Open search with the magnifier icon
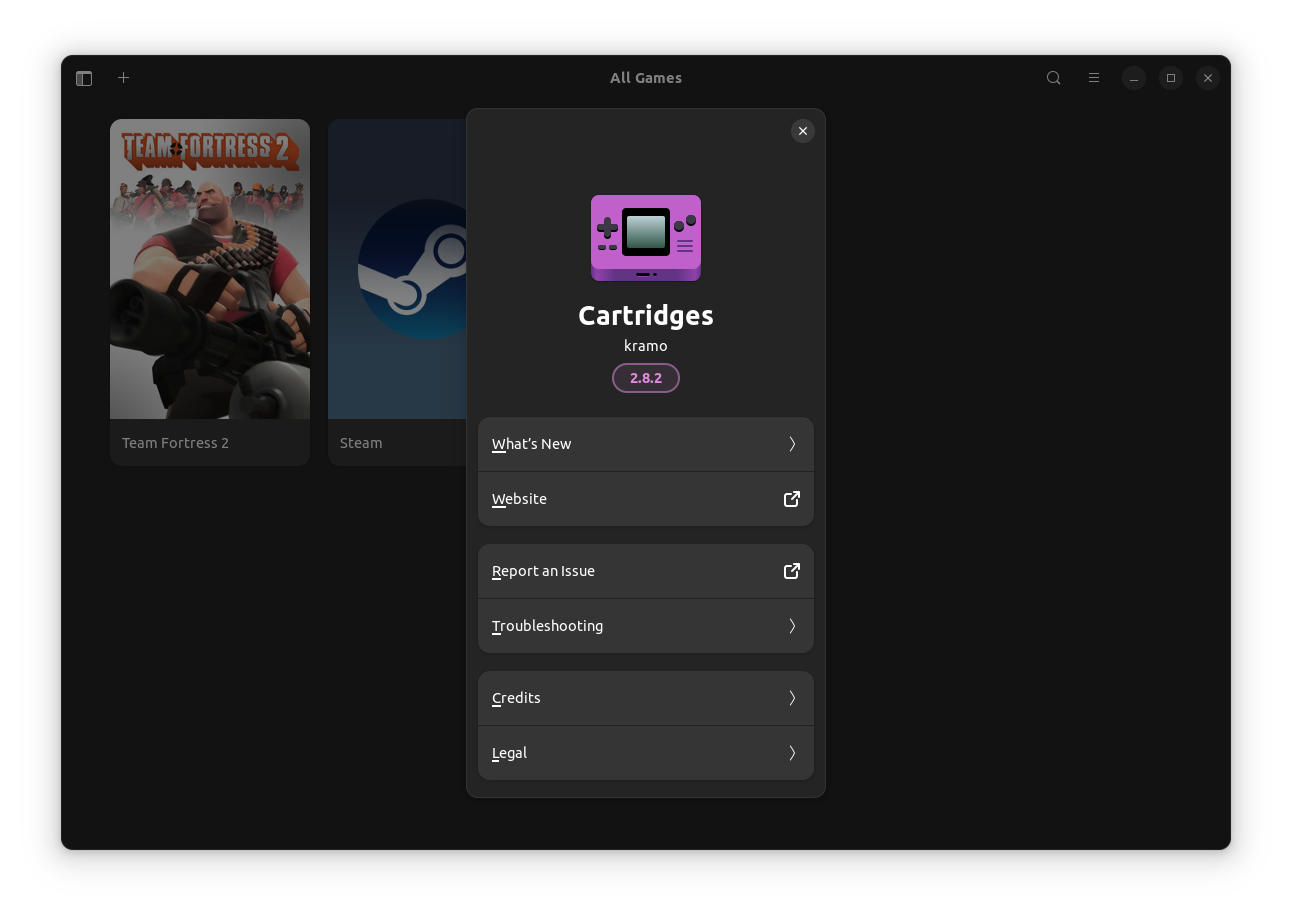Image resolution: width=1292 pixels, height=917 pixels. (x=1053, y=77)
